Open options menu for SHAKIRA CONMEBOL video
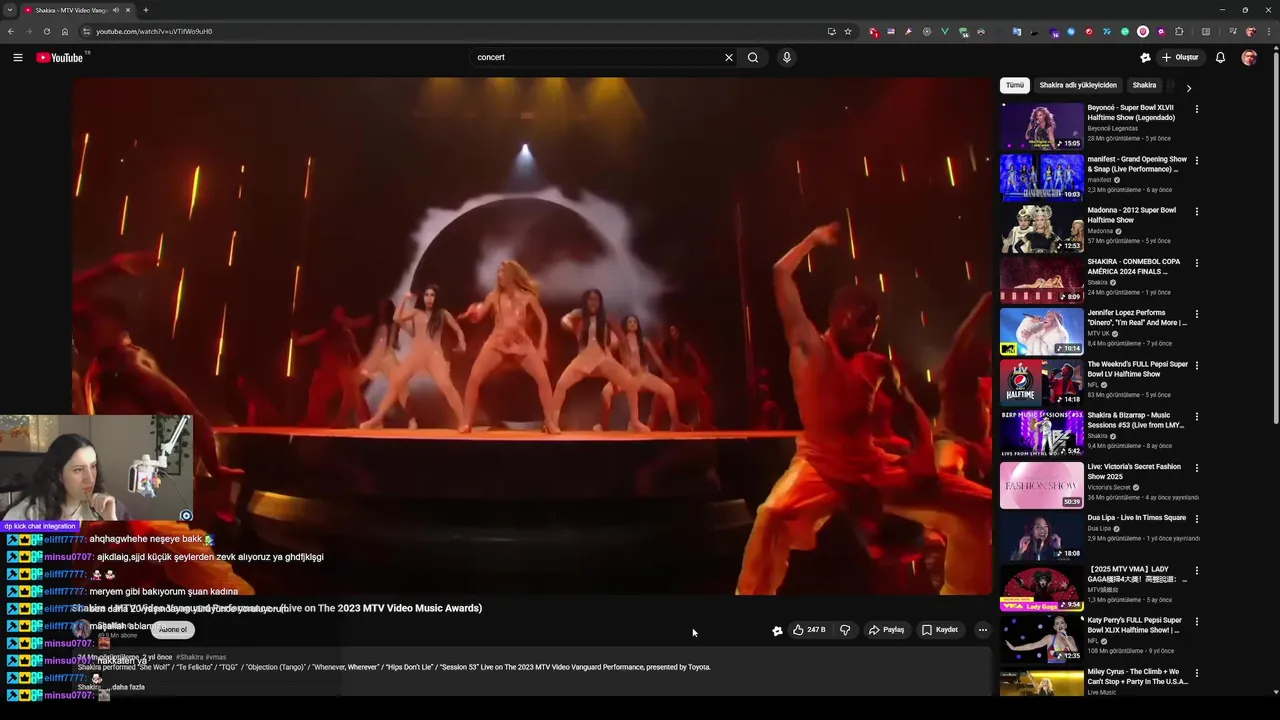This screenshot has height=720, width=1280. 1197,263
